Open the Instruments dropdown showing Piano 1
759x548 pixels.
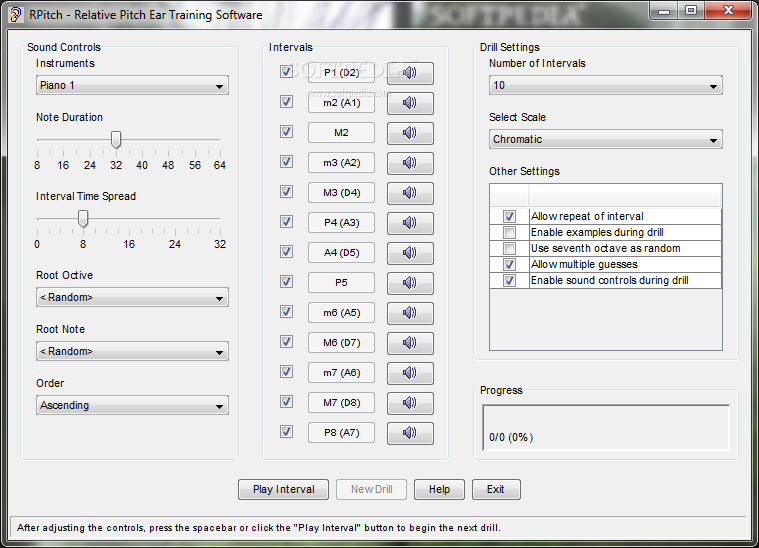[x=132, y=86]
